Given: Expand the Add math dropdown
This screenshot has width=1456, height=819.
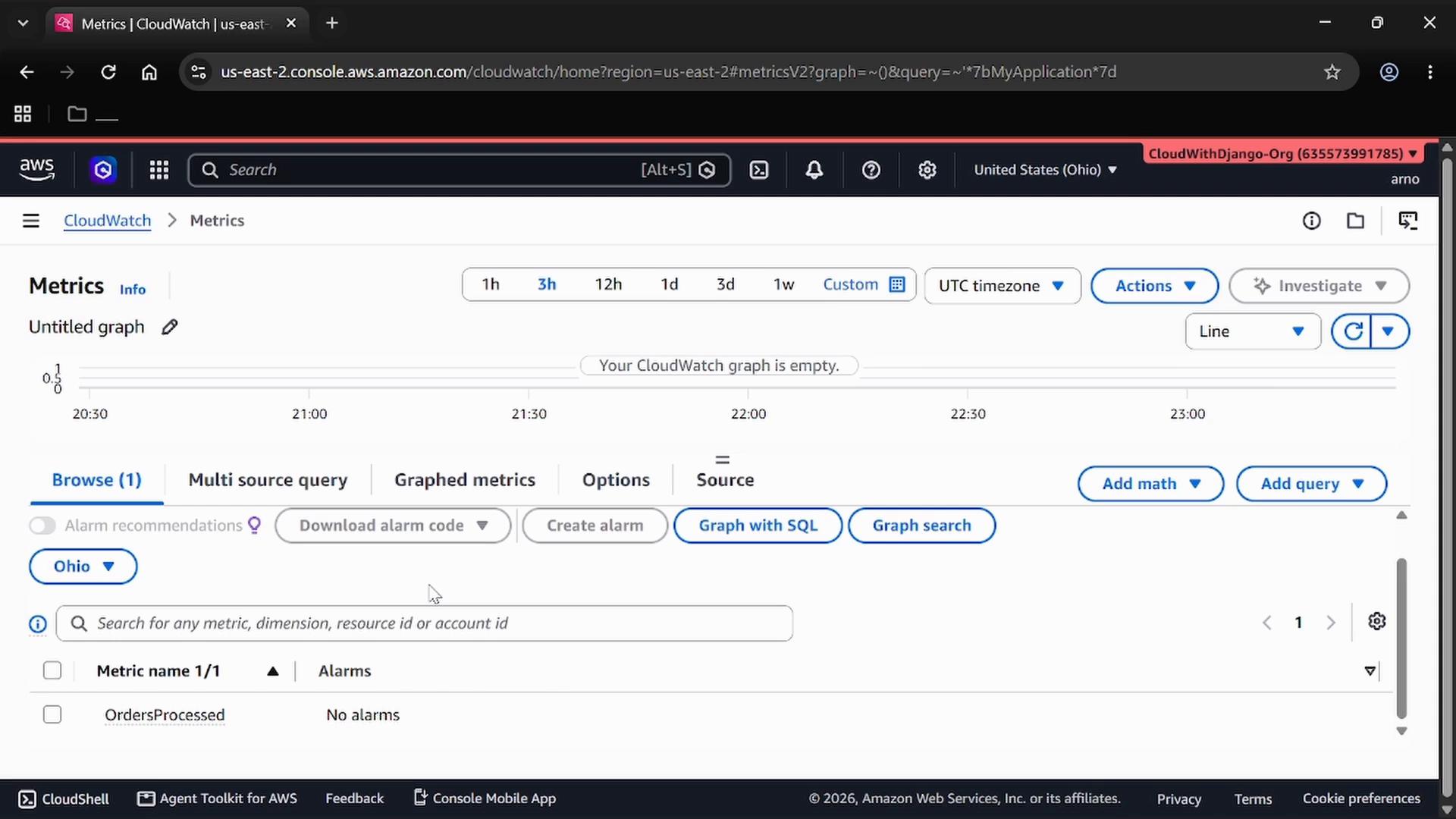Looking at the screenshot, I should (x=1150, y=484).
